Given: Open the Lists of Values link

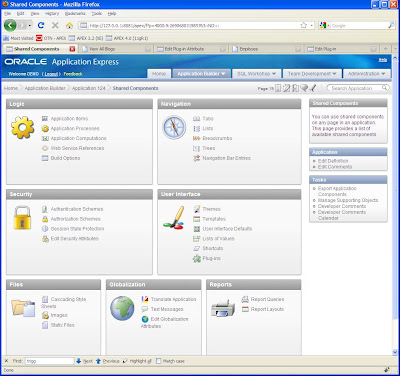Looking at the screenshot, I should coord(218,239).
